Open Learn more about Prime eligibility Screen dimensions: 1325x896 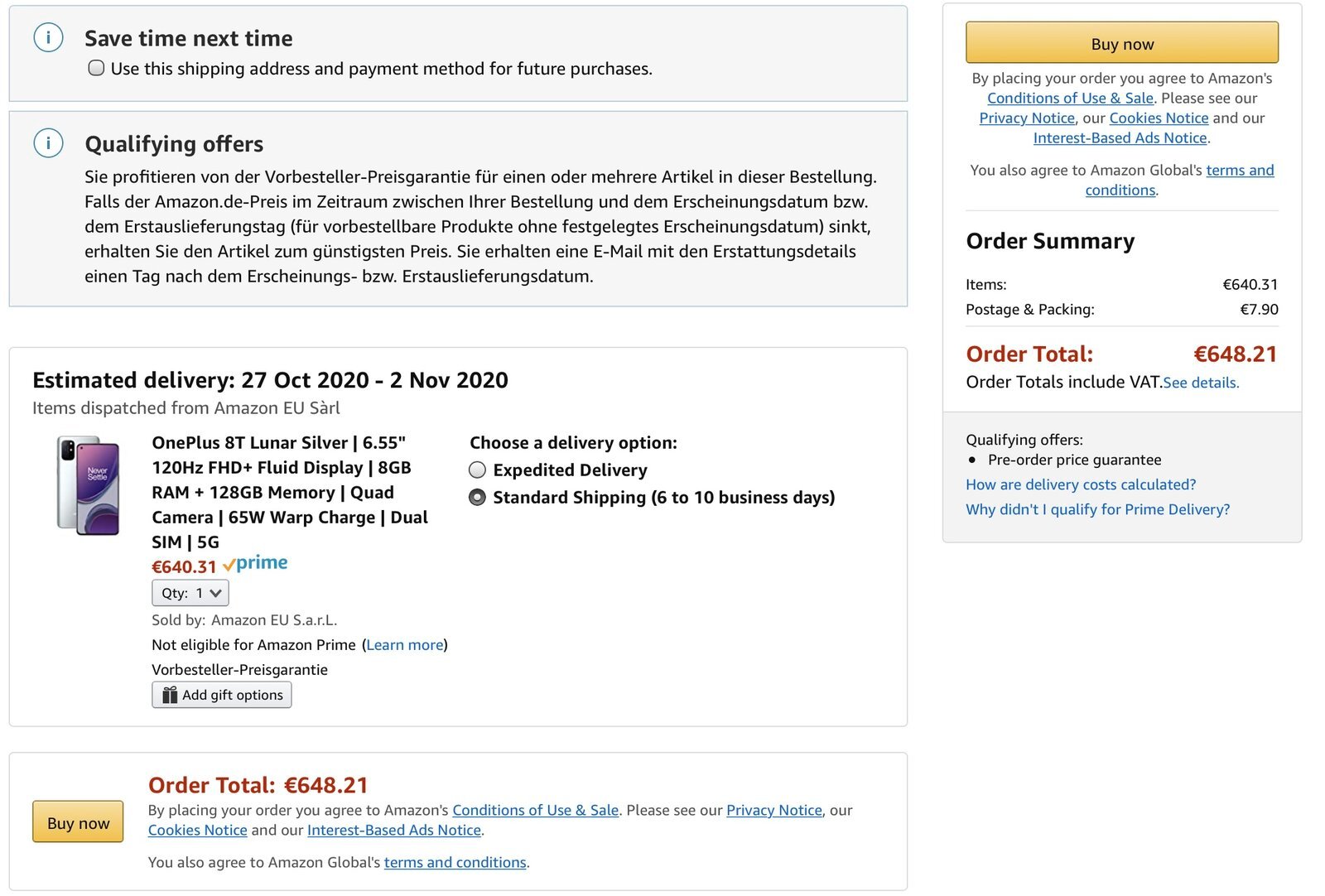tap(405, 645)
